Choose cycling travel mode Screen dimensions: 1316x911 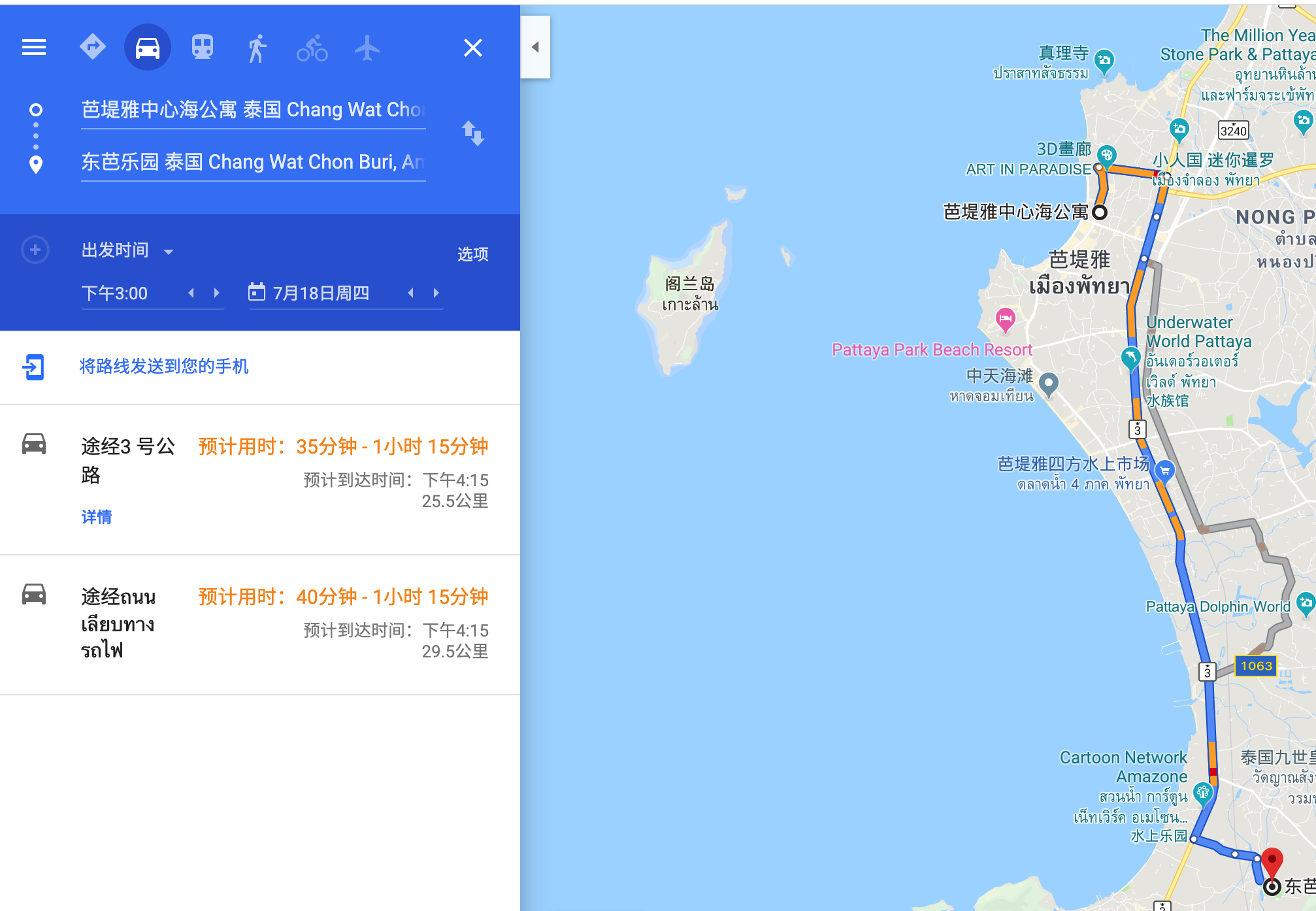pos(312,48)
